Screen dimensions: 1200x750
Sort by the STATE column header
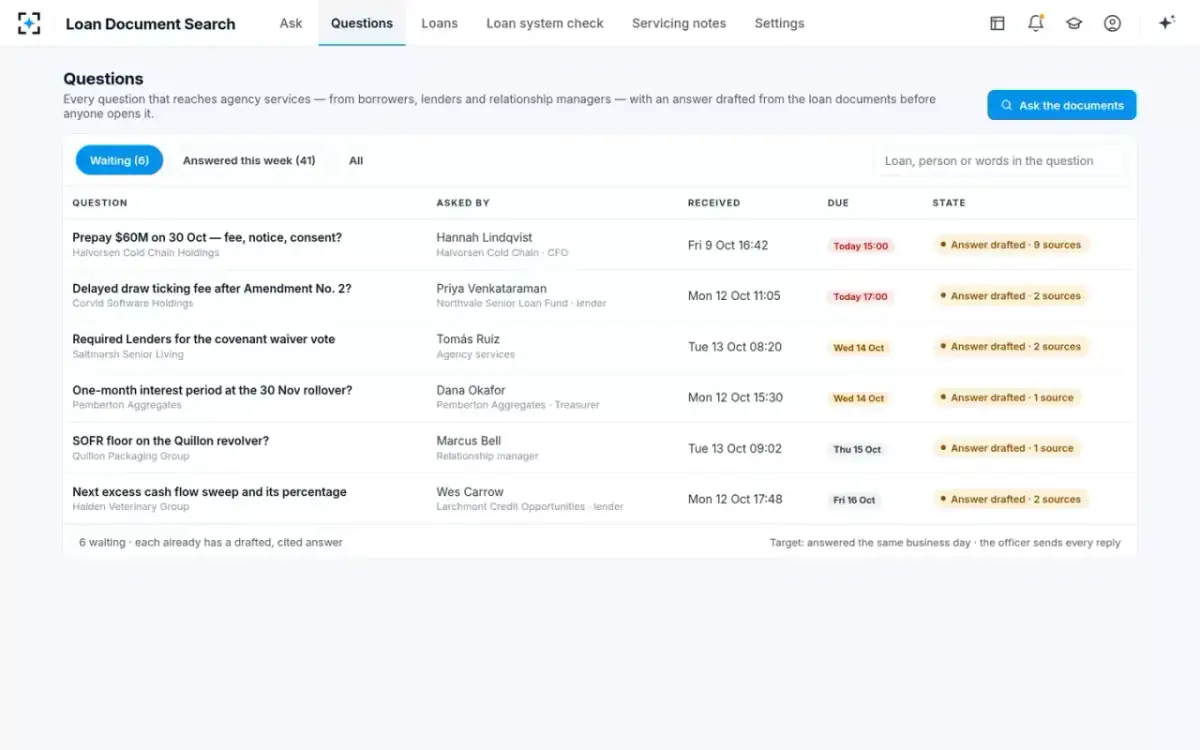click(x=949, y=203)
